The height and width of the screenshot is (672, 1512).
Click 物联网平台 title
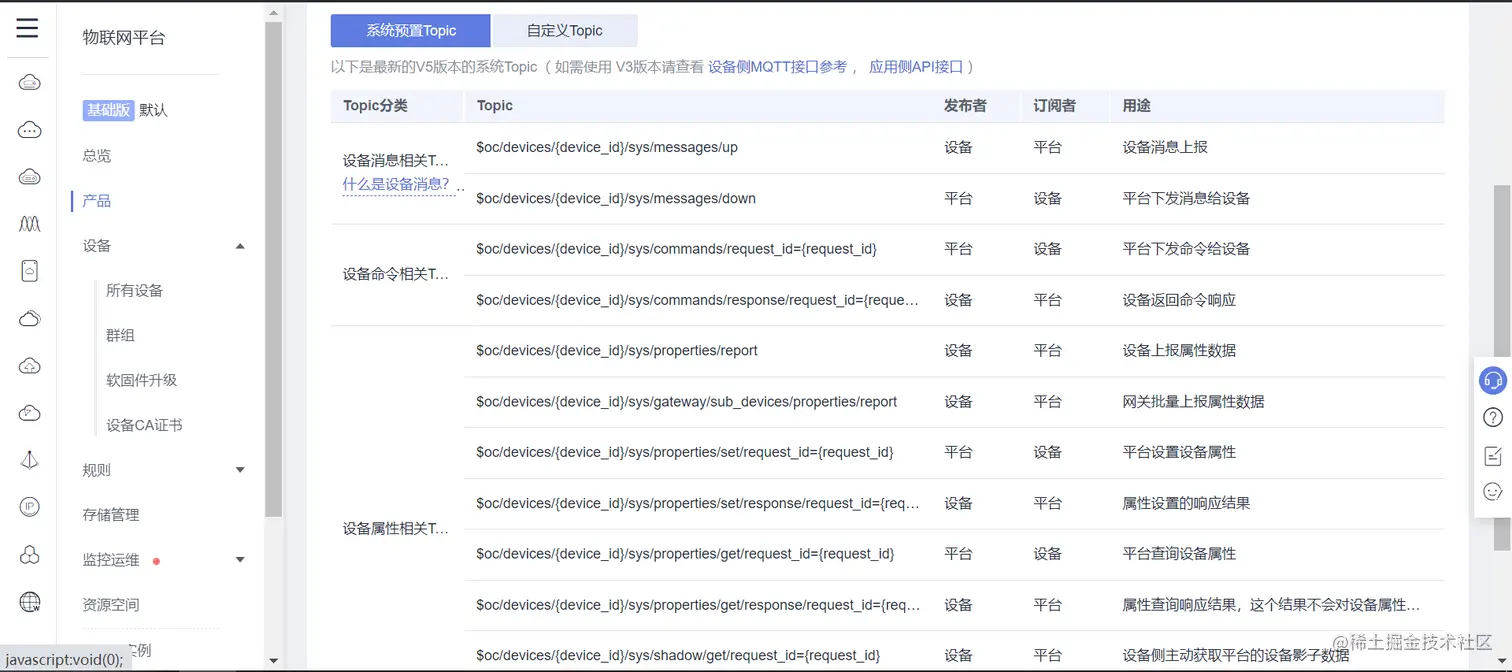point(124,38)
